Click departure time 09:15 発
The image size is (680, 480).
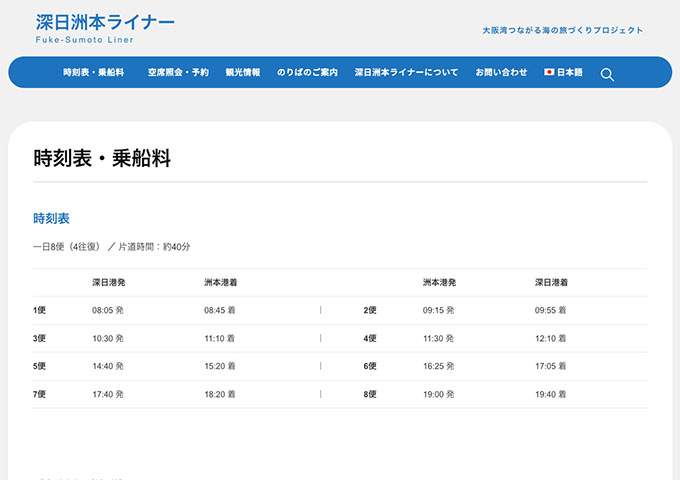tap(438, 310)
